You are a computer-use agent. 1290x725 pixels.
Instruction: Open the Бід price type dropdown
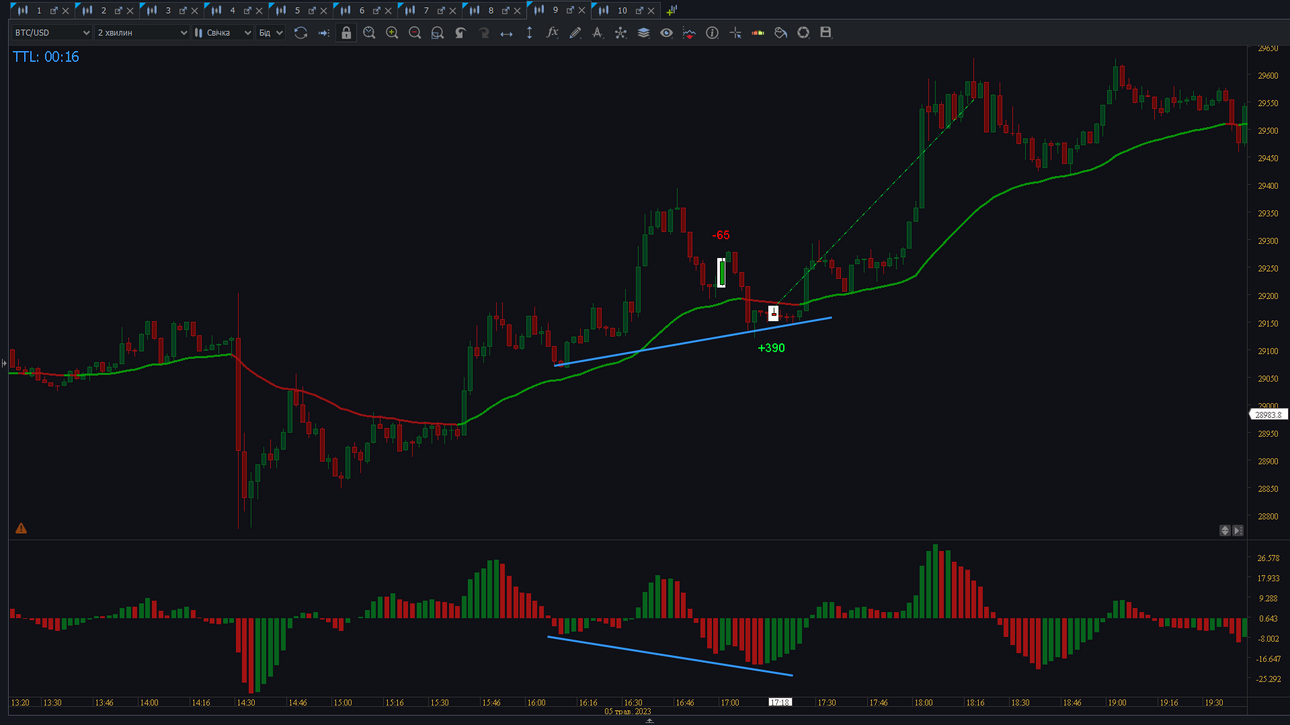click(x=270, y=33)
